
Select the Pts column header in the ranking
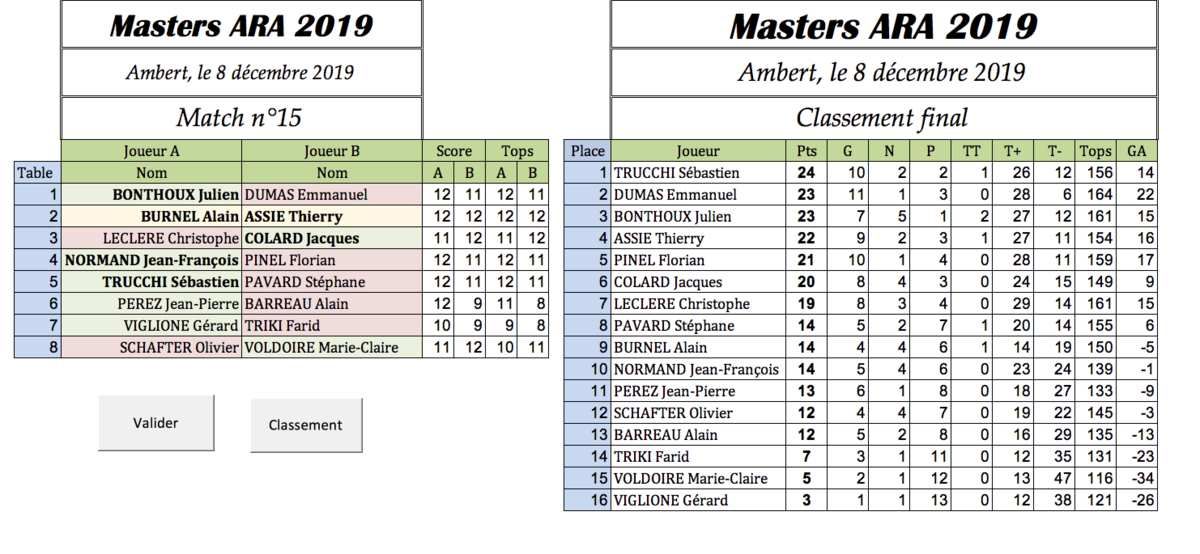(x=805, y=151)
